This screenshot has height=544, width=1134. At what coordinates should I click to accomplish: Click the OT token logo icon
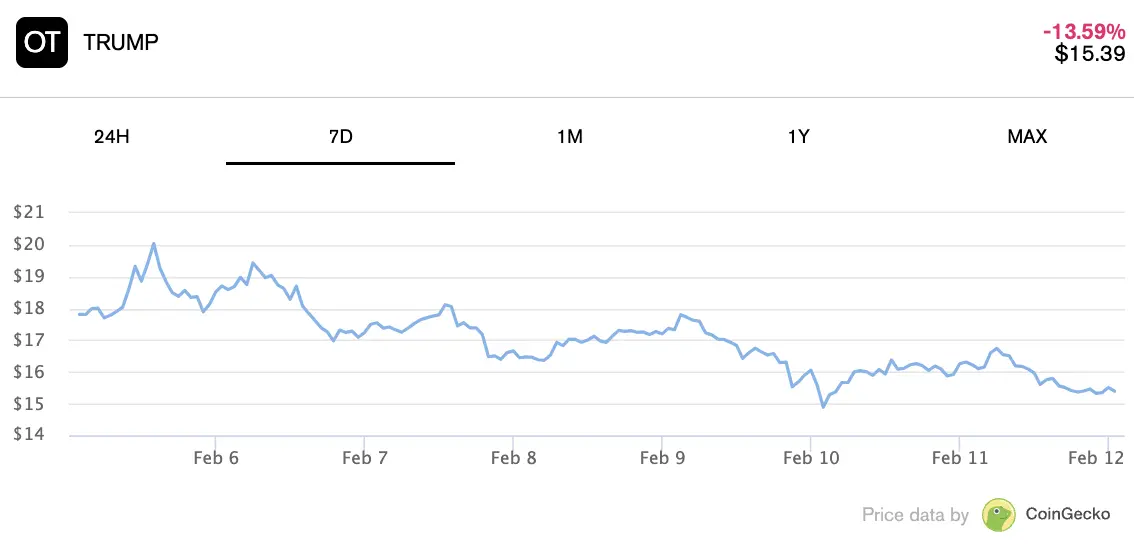tap(42, 43)
